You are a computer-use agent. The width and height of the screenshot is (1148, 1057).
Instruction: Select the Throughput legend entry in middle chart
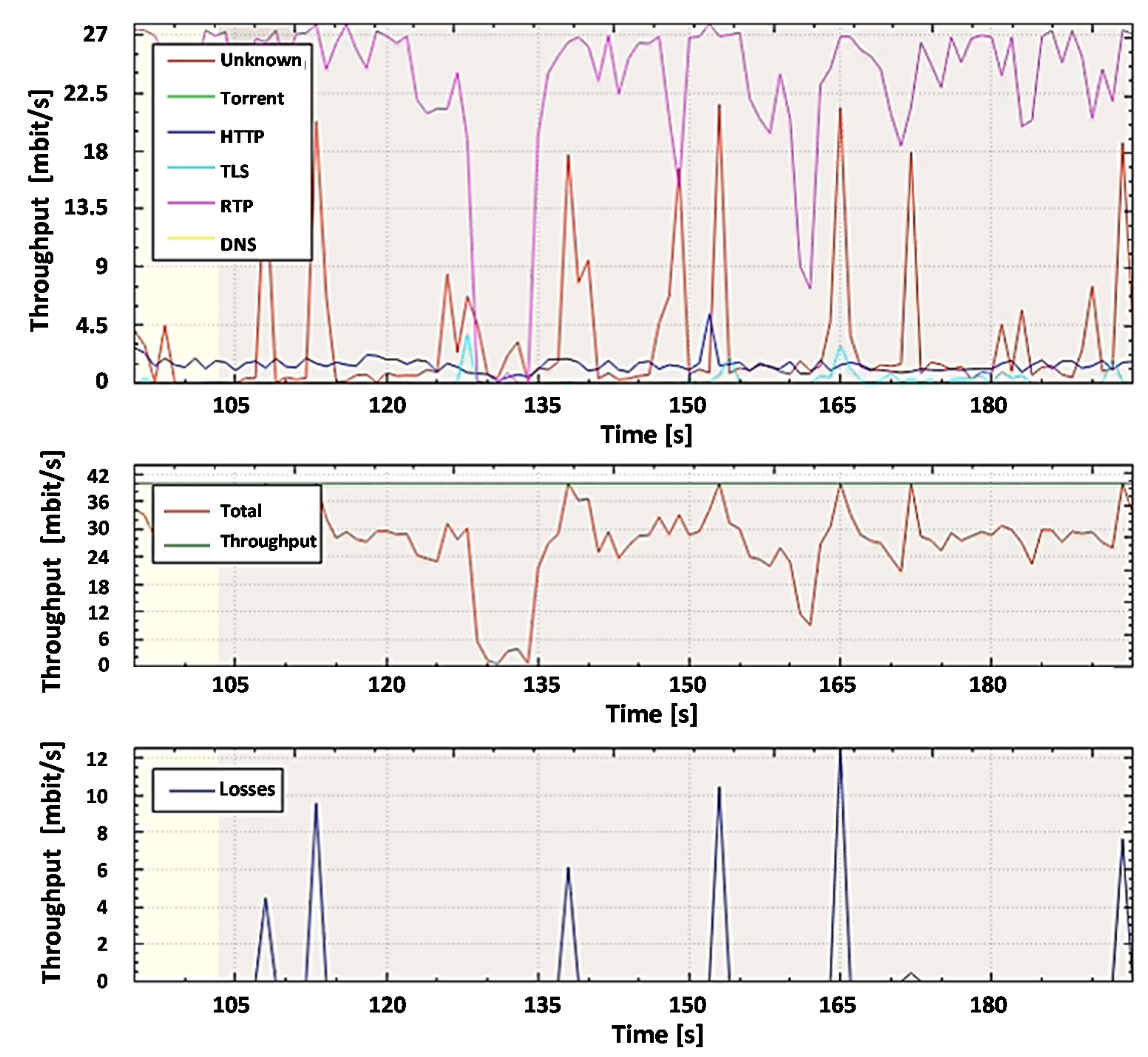click(268, 541)
